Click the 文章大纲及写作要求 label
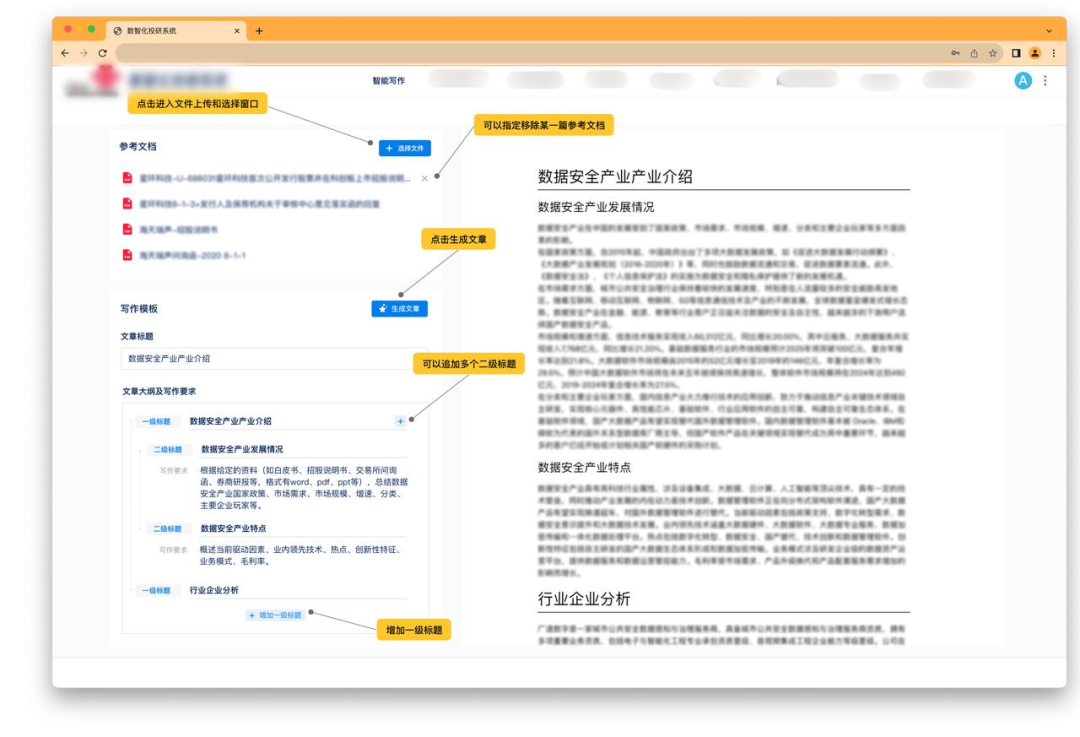The height and width of the screenshot is (737, 1080). pyautogui.click(x=159, y=391)
